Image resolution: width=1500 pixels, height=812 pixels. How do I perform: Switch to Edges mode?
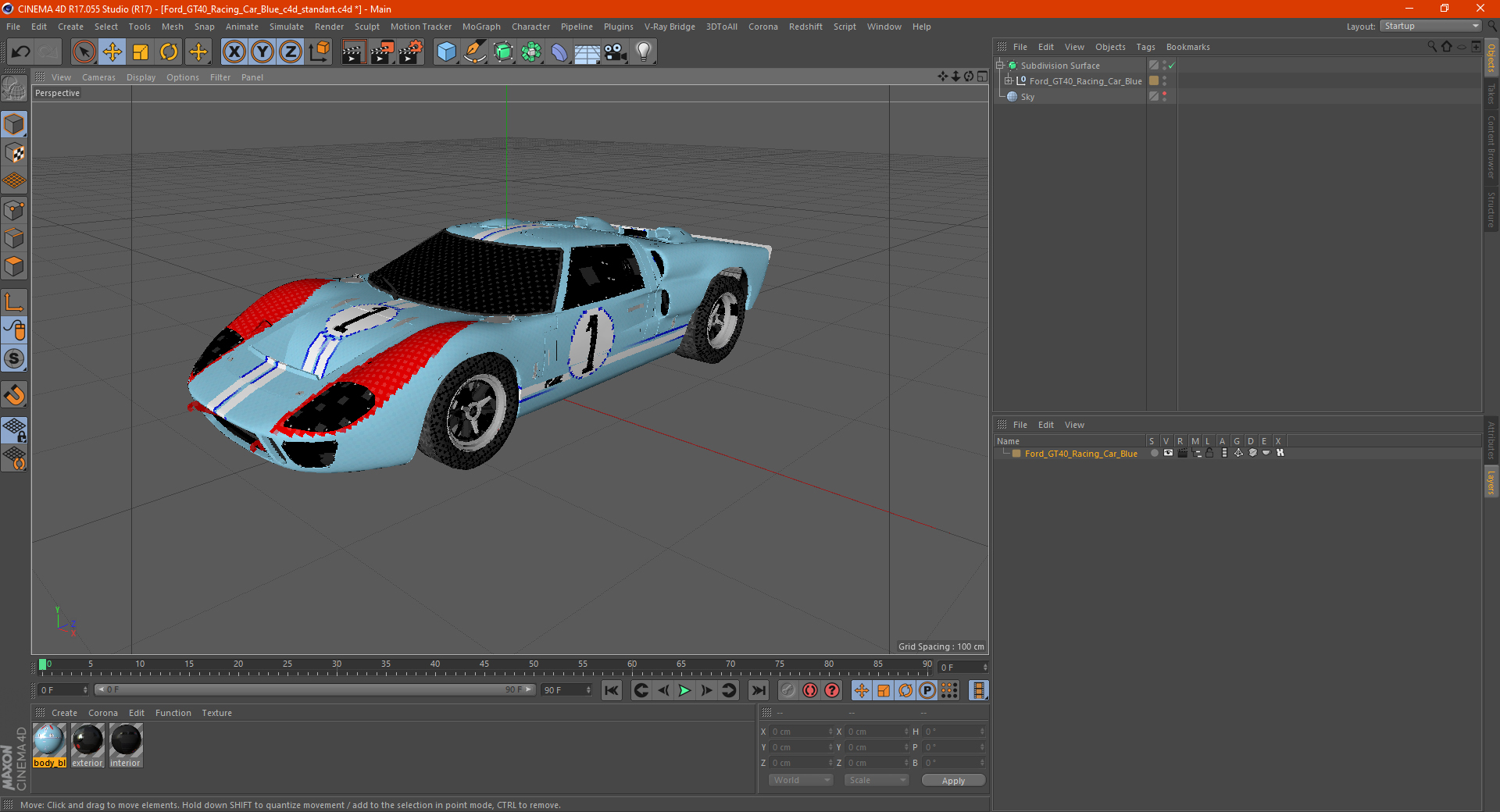(14, 238)
